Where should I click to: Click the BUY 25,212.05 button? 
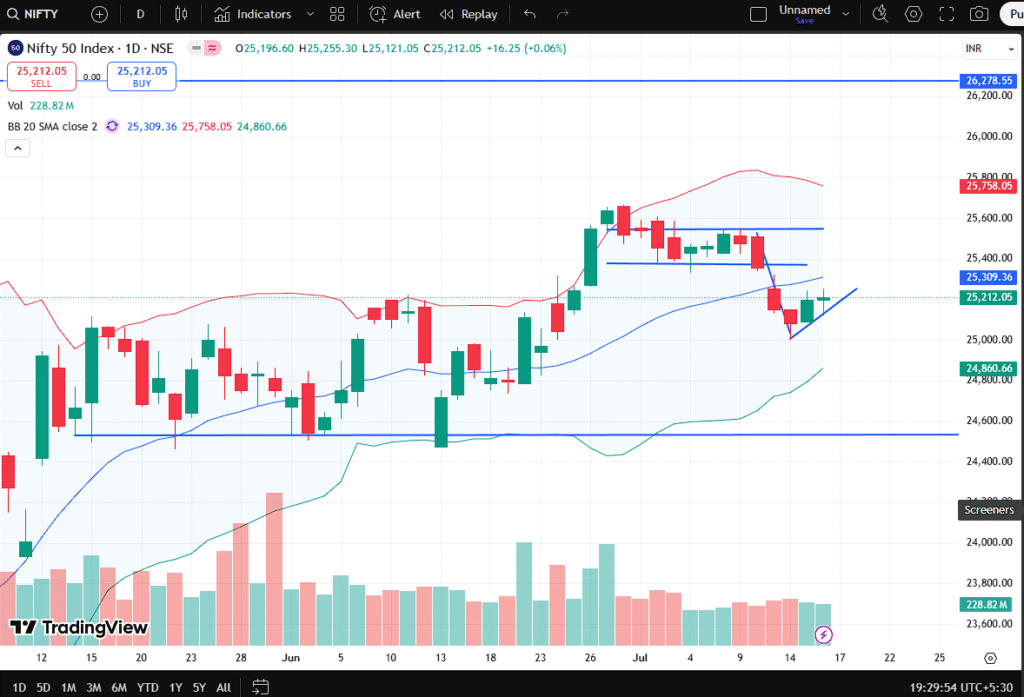coord(142,76)
